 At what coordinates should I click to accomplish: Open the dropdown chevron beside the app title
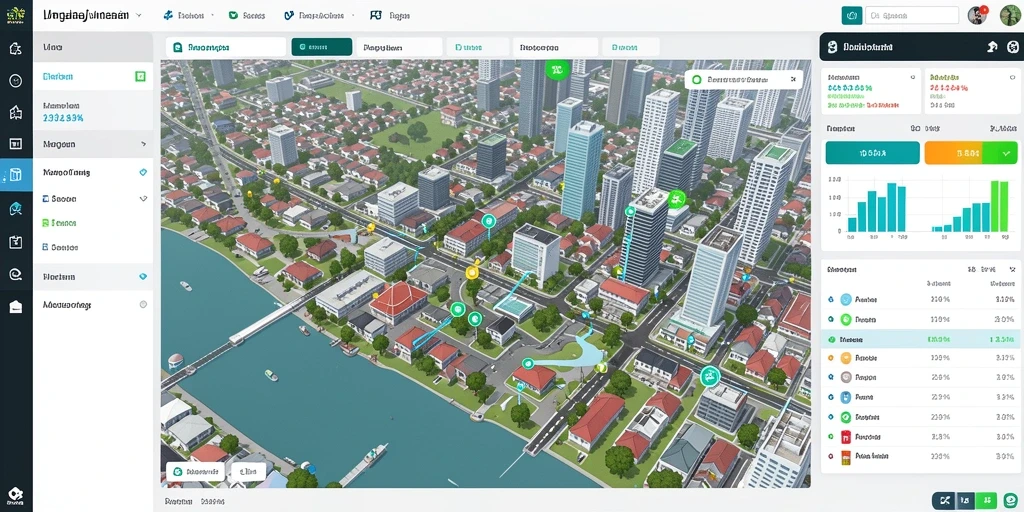(138, 15)
